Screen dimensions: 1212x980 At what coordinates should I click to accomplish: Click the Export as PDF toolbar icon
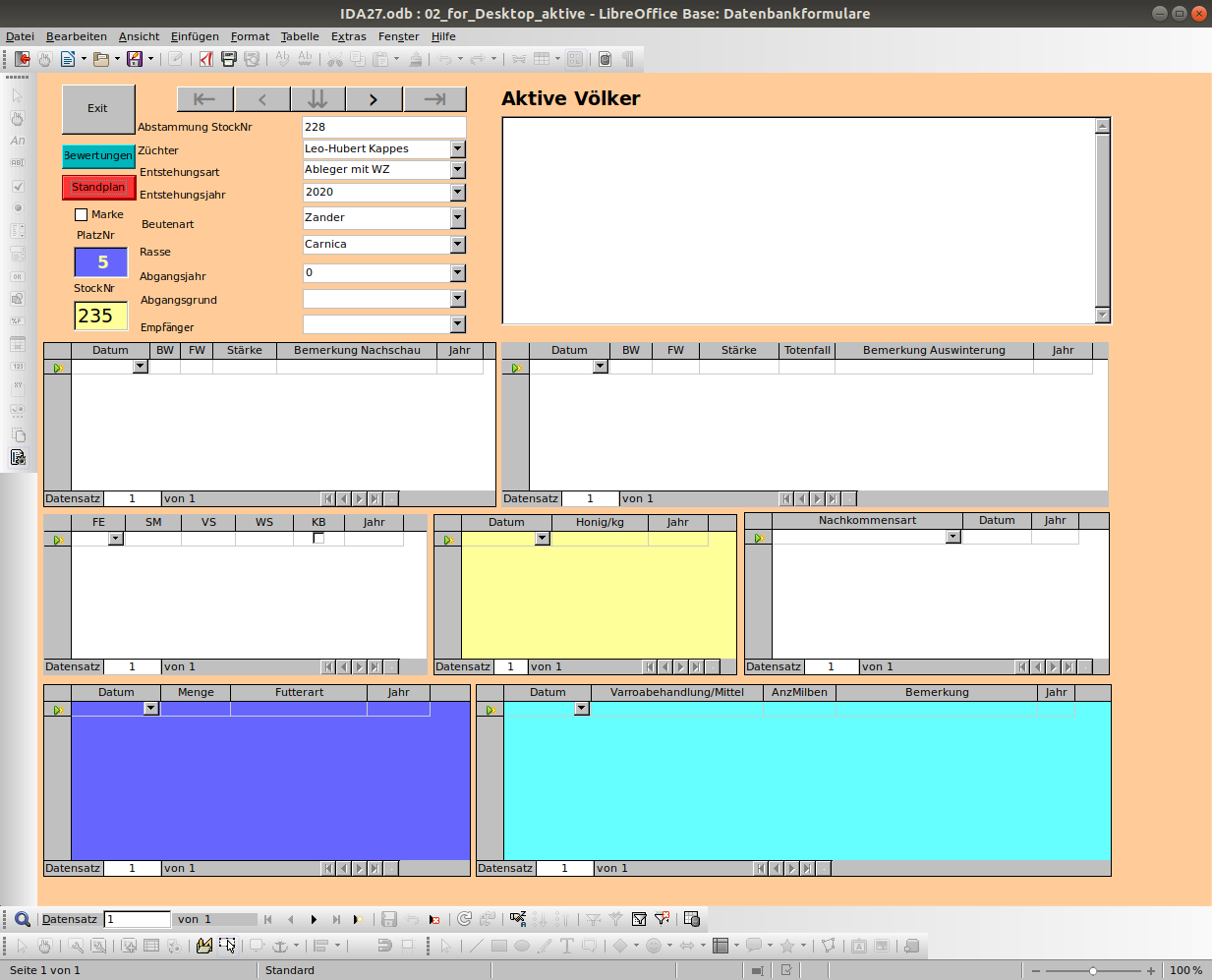[x=205, y=59]
